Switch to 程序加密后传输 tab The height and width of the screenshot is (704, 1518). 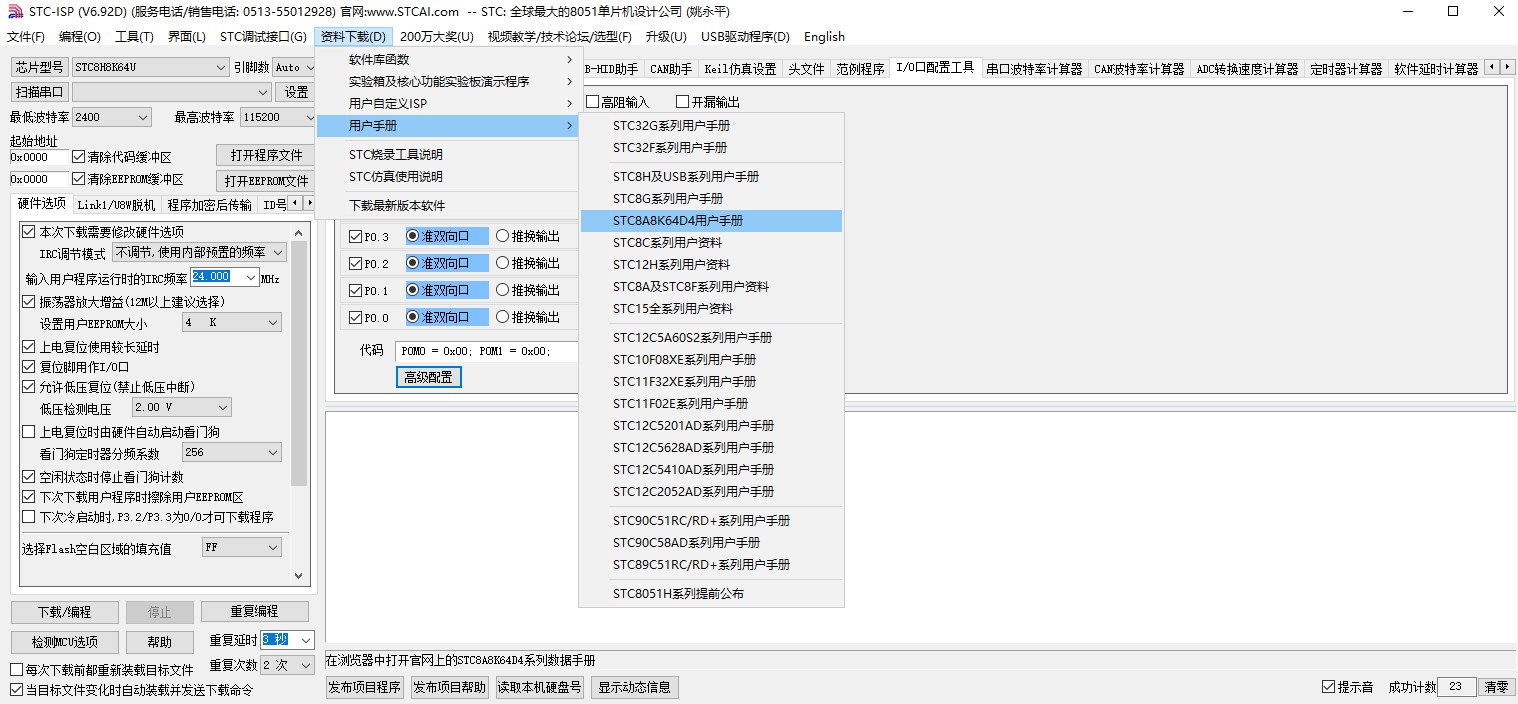(x=210, y=205)
